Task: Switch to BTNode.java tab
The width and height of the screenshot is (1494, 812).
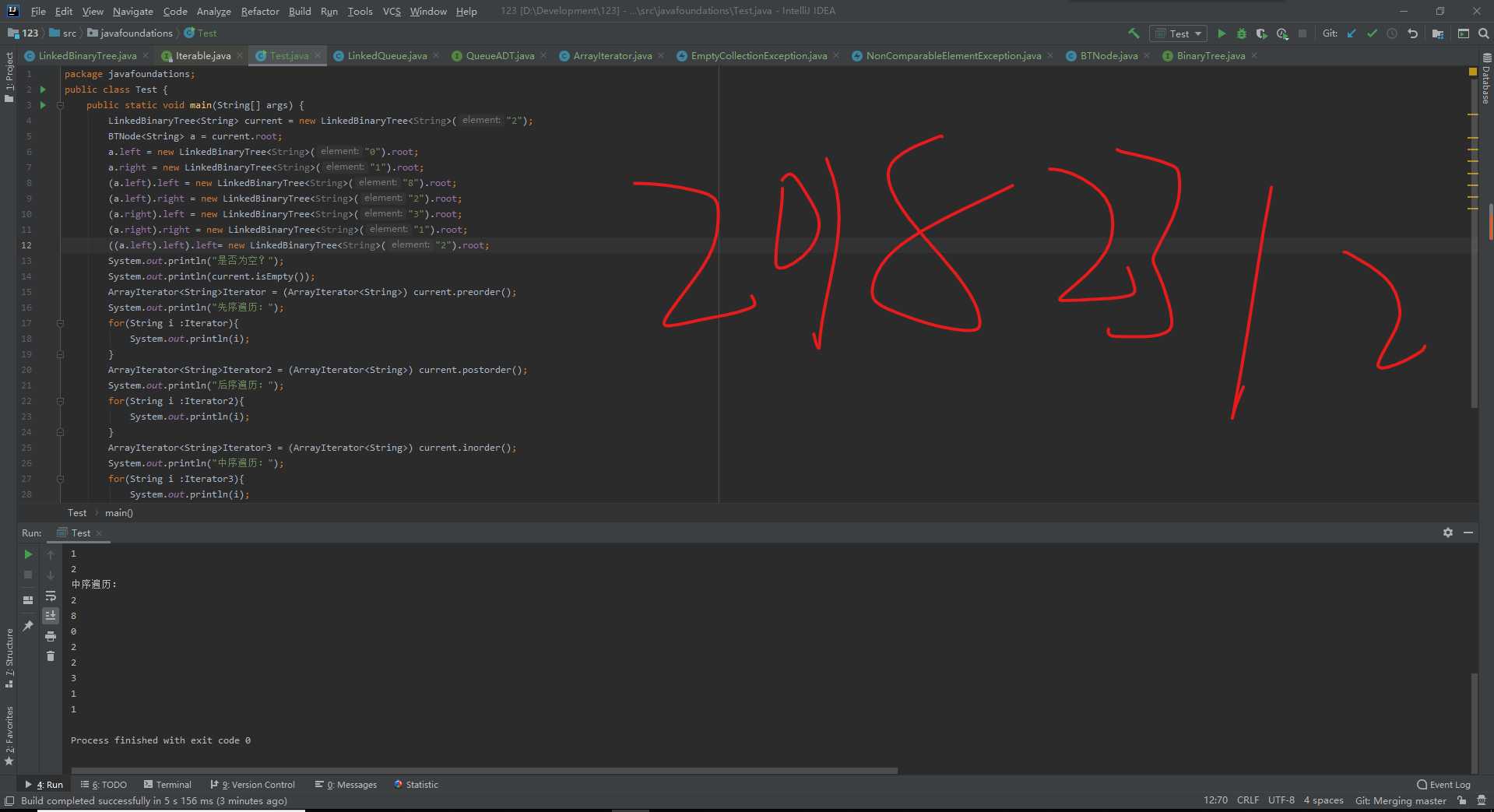Action: click(x=1109, y=56)
